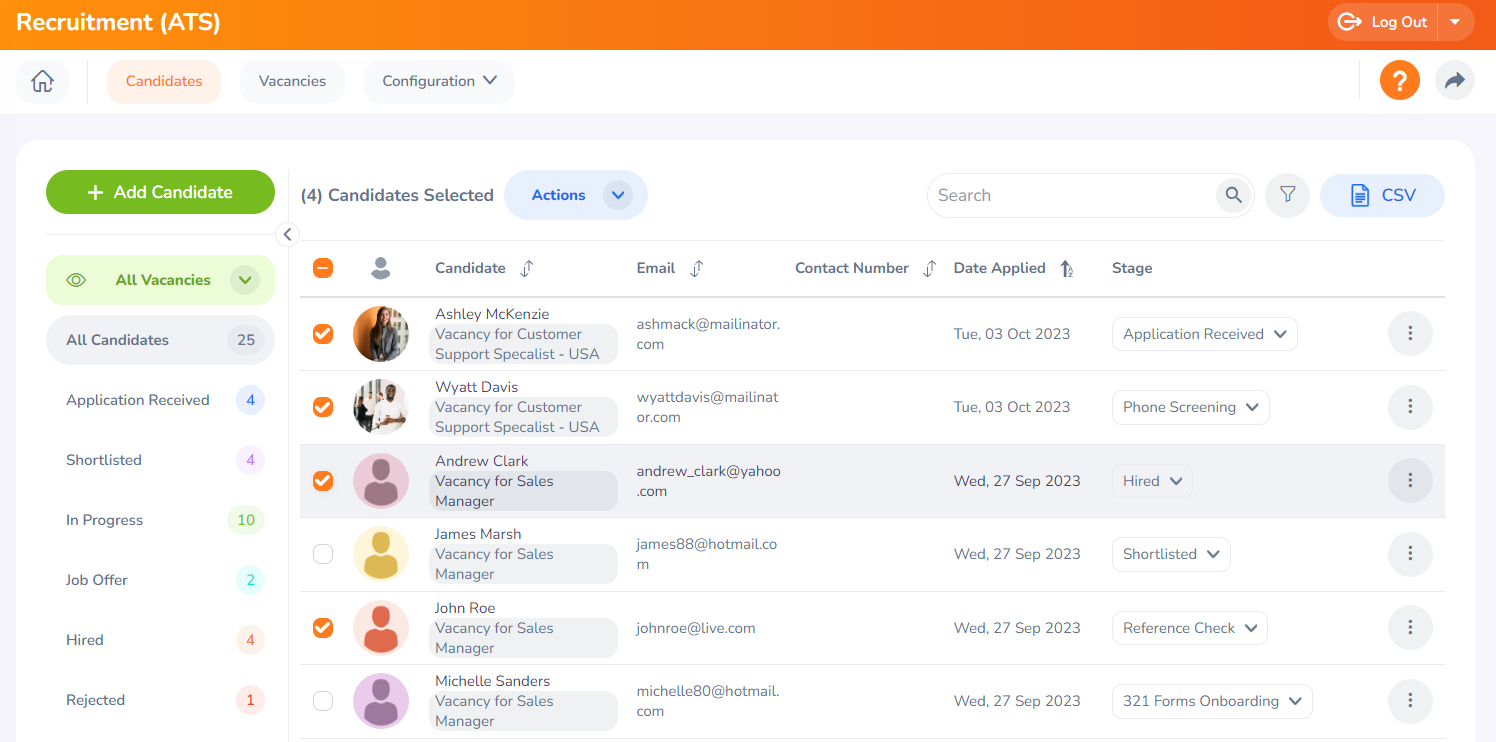Sort by the Candidate column arrows

click(x=527, y=268)
